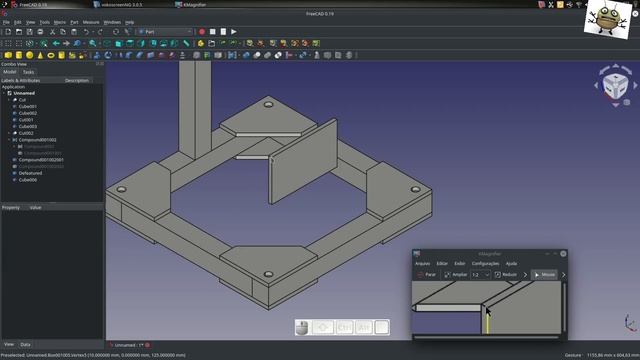Expand the Cut002 tree item
This screenshot has height=360, width=640.
pyautogui.click(x=9, y=133)
